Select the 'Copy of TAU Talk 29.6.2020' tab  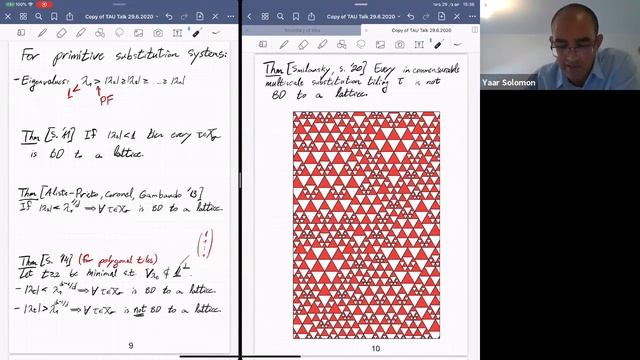(421, 31)
